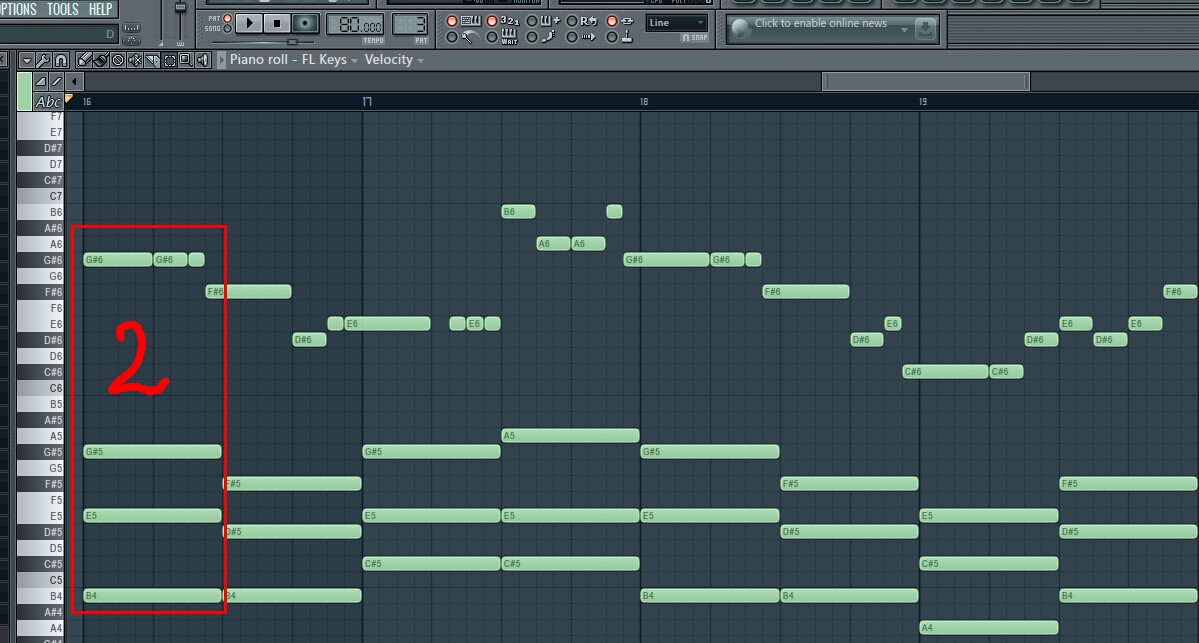
Task: Open the Line snap dropdown
Action: (x=677, y=23)
